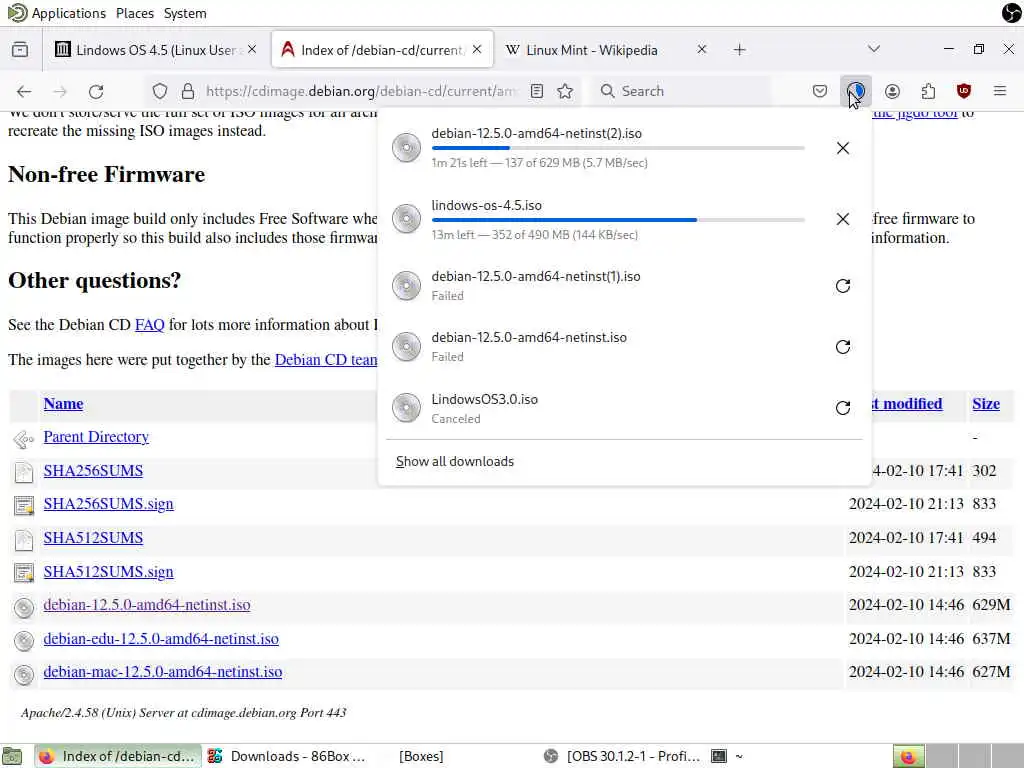Select the Firefox workspace thumbnail in switcher
This screenshot has height=768, width=1024.
[908, 756]
